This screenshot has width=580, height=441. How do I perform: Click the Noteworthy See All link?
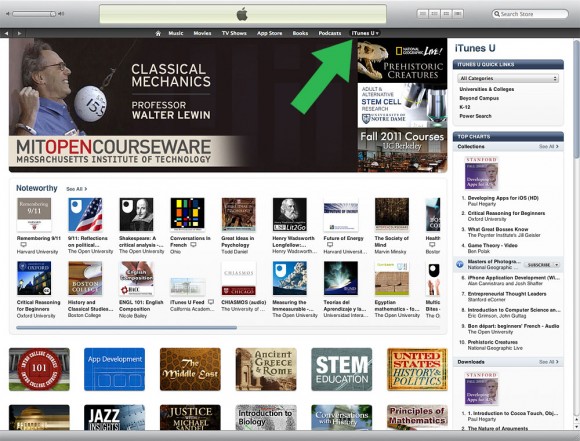[x=76, y=189]
